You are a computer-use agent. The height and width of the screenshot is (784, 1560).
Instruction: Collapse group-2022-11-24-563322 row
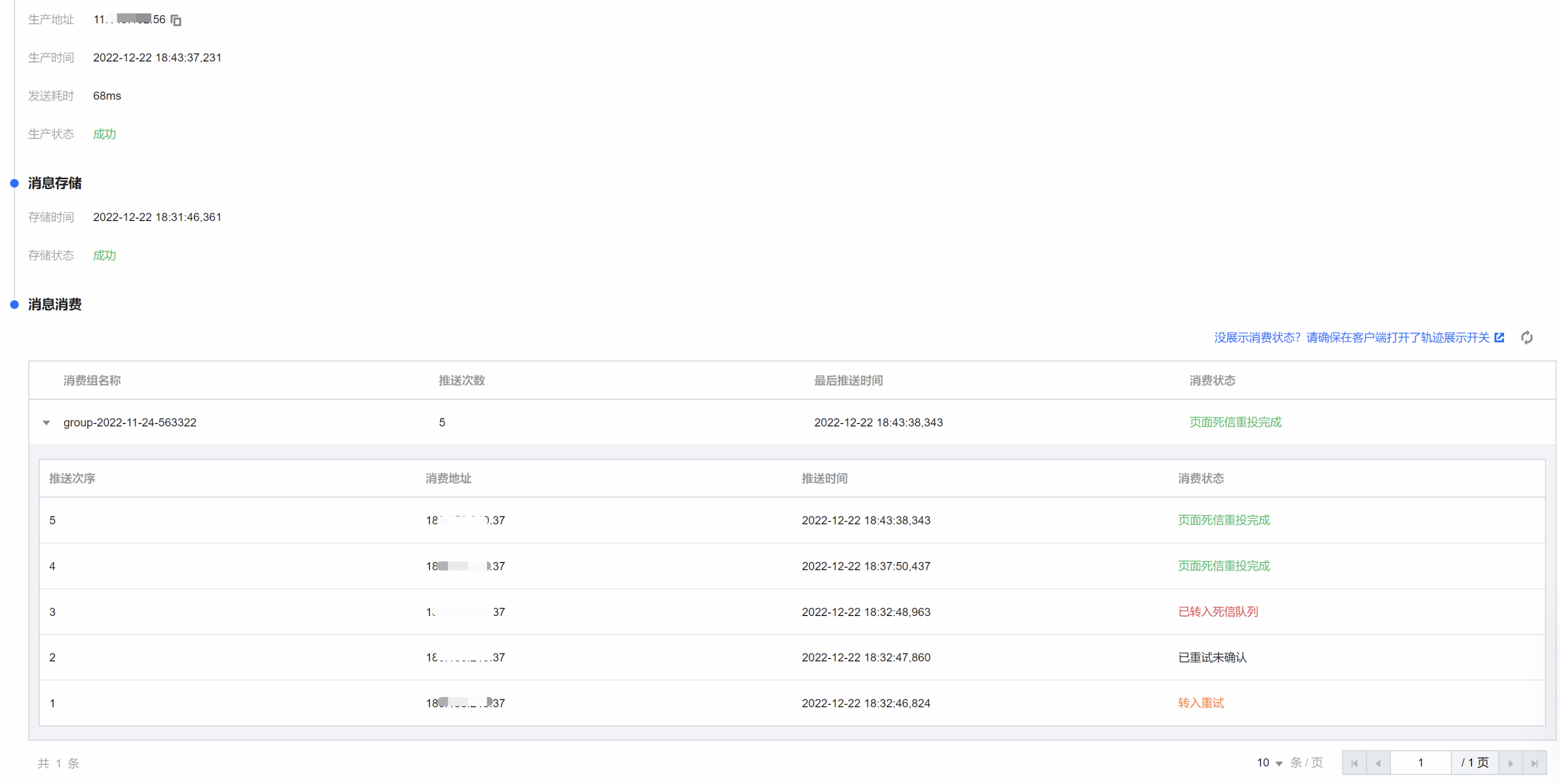[46, 422]
